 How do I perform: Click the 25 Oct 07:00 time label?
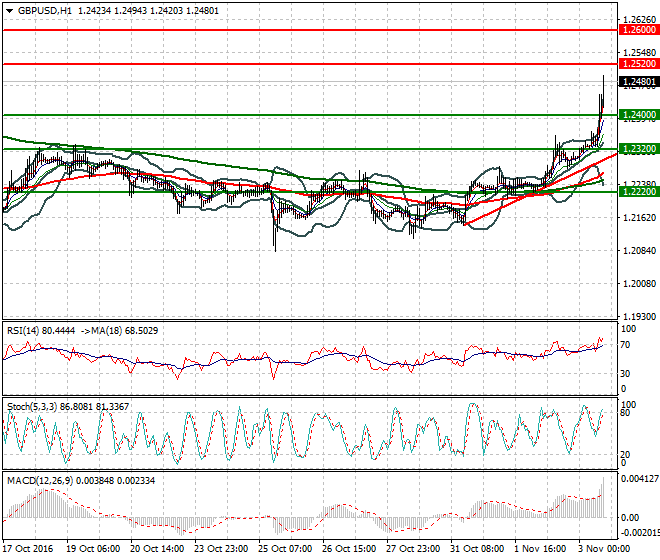point(285,549)
